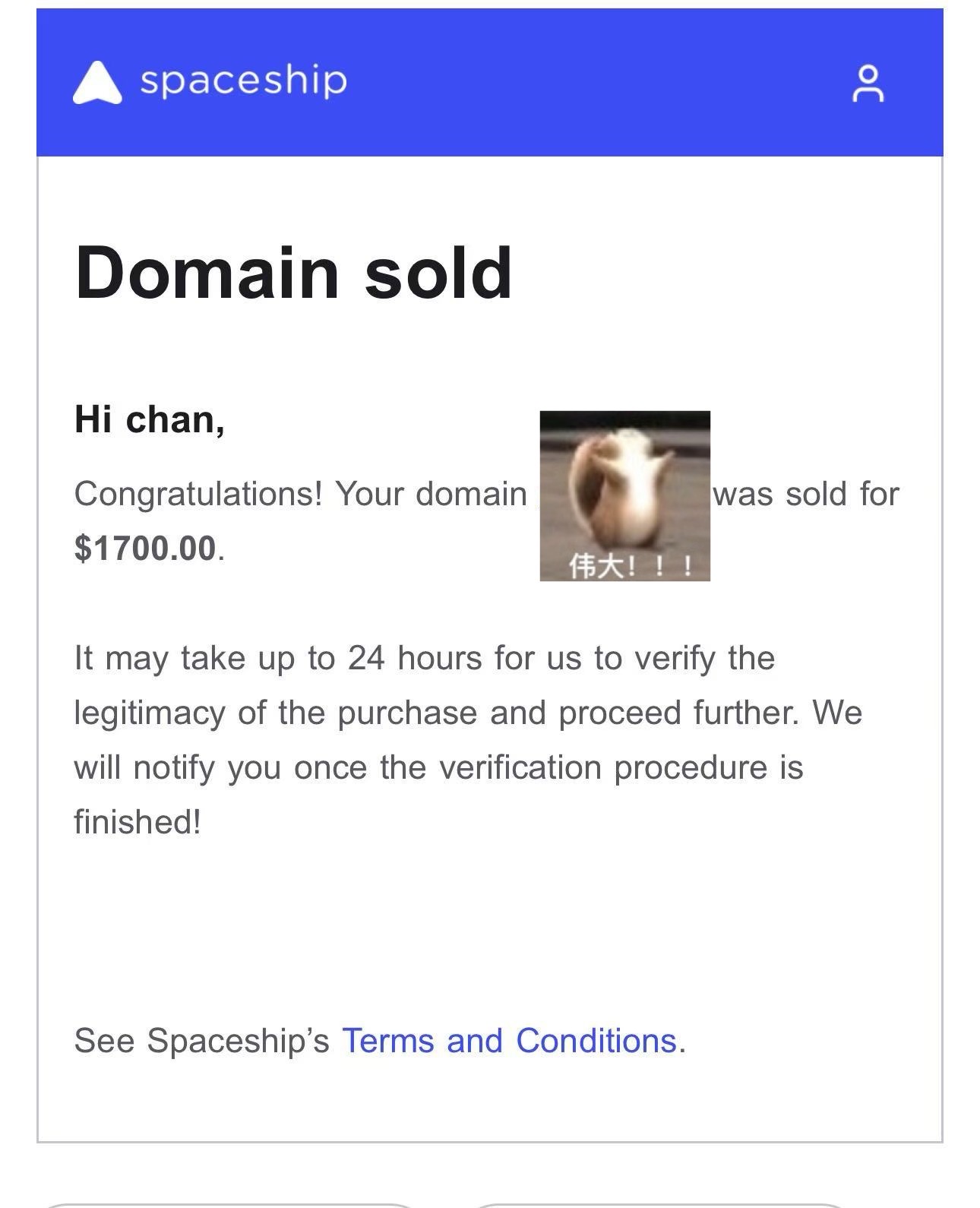Viewport: 980px width, 1208px height.
Task: Click the Hi chan greeting text
Action: [x=150, y=419]
